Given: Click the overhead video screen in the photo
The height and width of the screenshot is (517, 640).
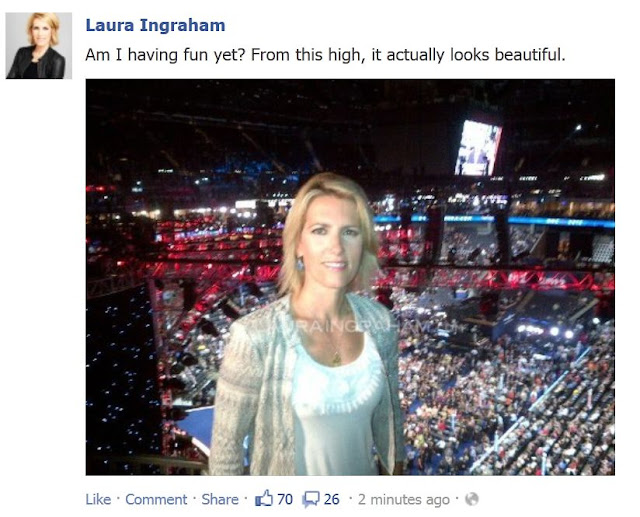Looking at the screenshot, I should coord(478,148).
